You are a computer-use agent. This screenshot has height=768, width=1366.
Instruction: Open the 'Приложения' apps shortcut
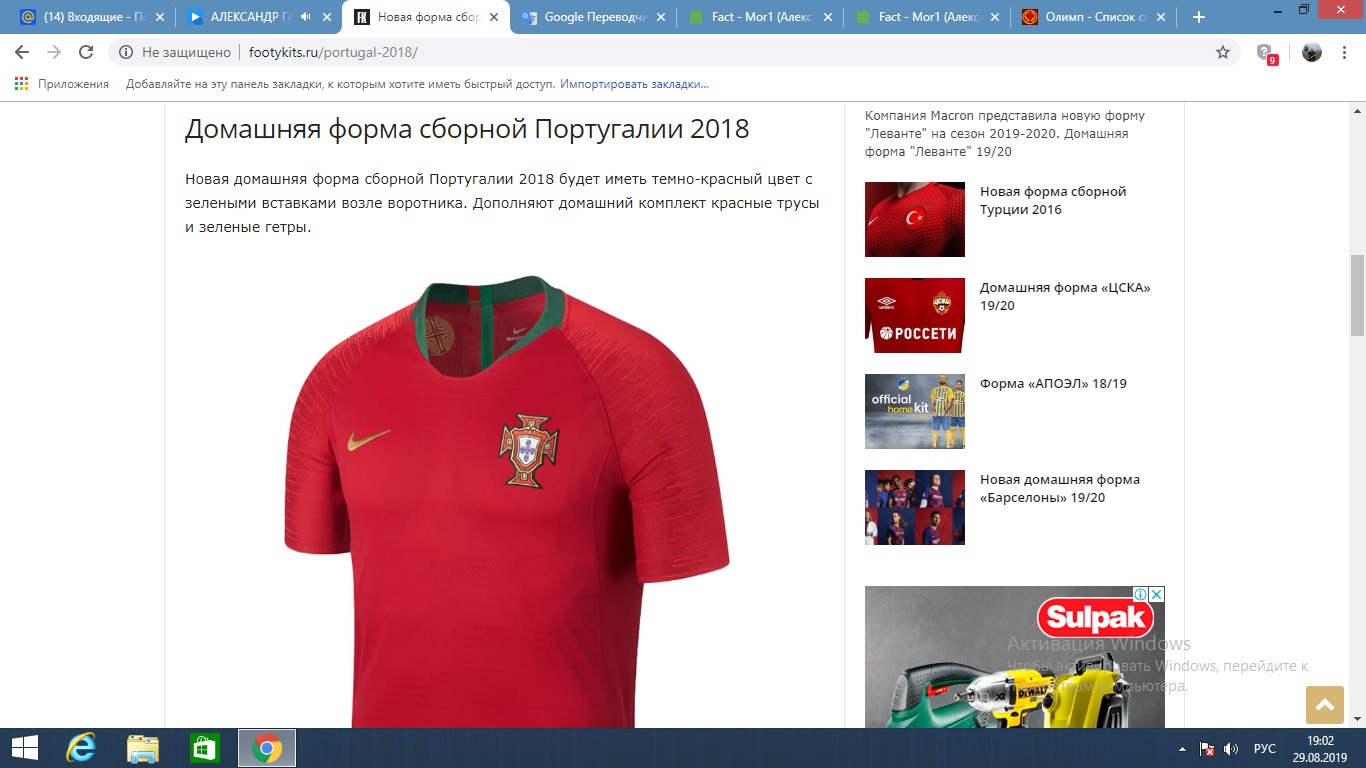pos(62,84)
